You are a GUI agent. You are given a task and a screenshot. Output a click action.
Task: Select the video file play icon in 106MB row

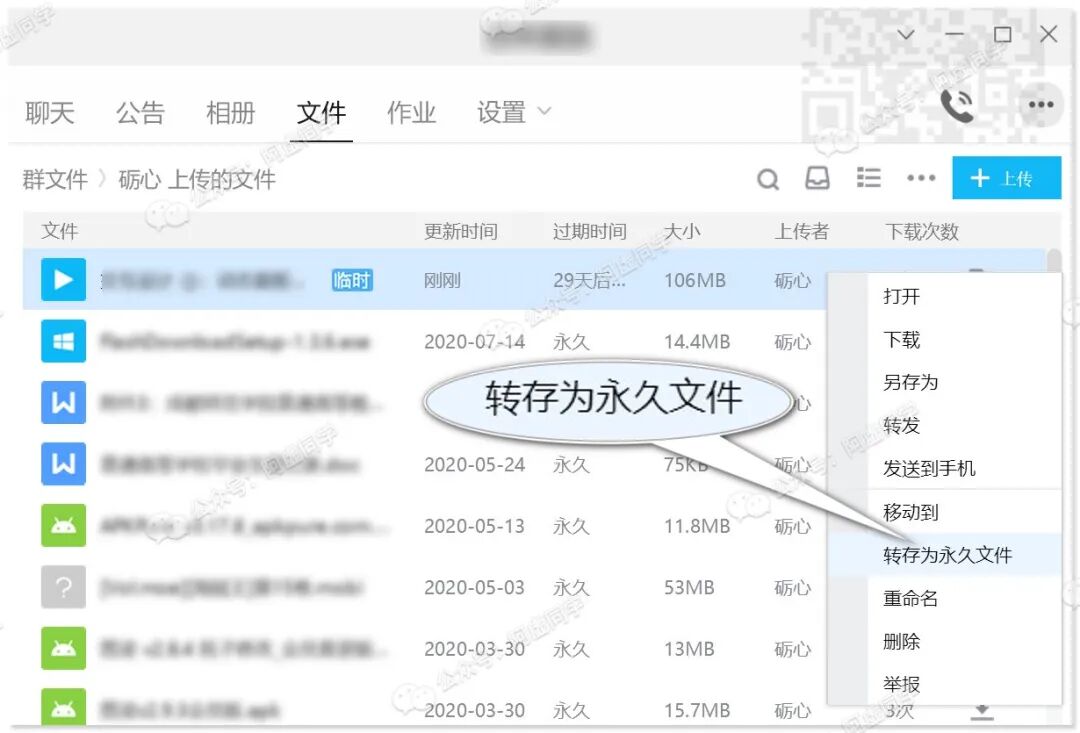pyautogui.click(x=63, y=280)
